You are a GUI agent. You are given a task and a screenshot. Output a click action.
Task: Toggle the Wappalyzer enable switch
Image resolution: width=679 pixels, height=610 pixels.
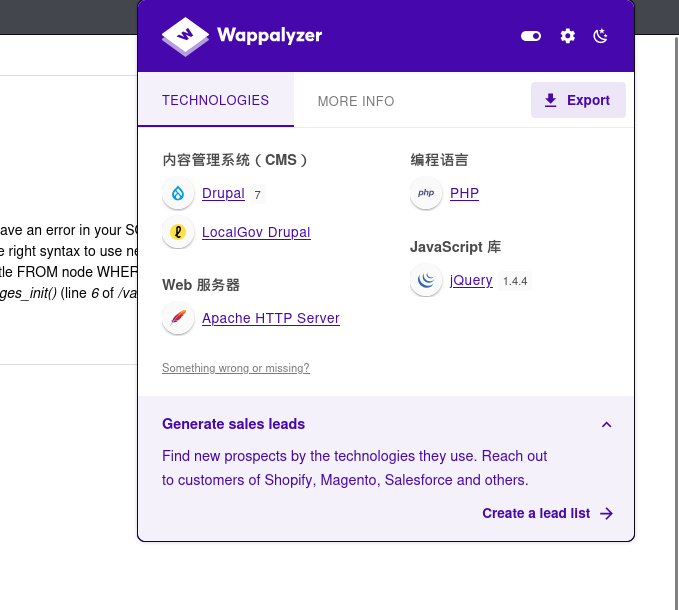click(x=531, y=36)
